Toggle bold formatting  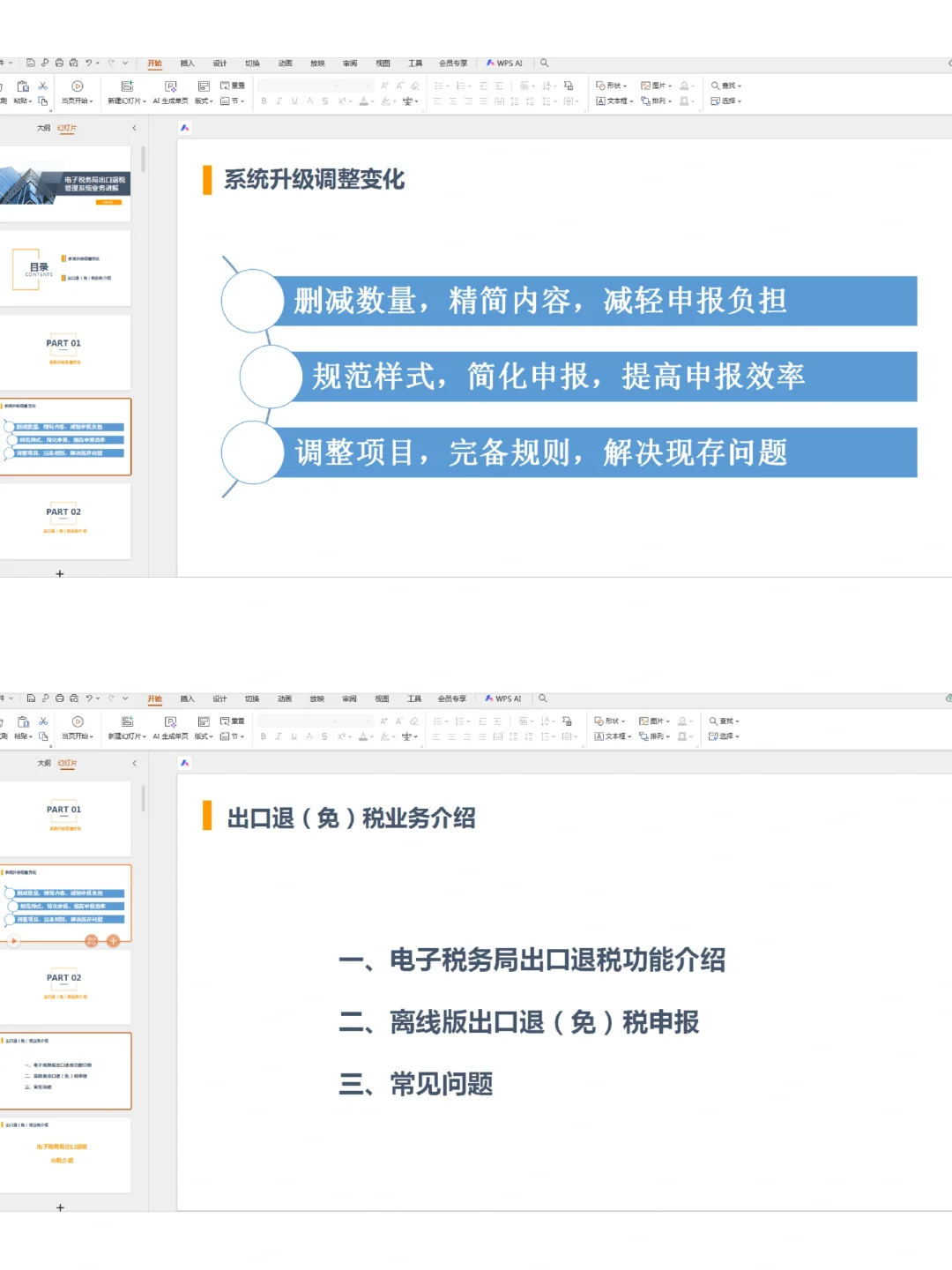click(264, 100)
